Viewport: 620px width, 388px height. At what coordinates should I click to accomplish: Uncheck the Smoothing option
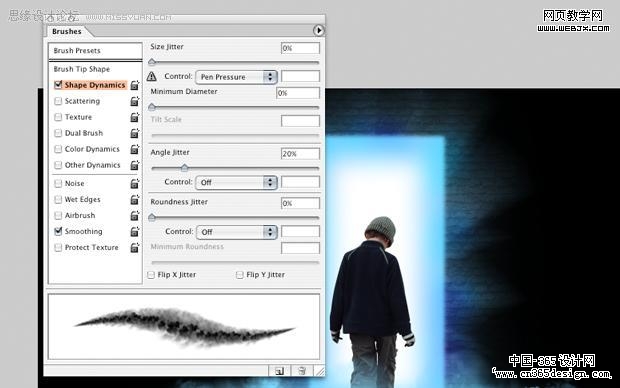pyautogui.click(x=58, y=231)
